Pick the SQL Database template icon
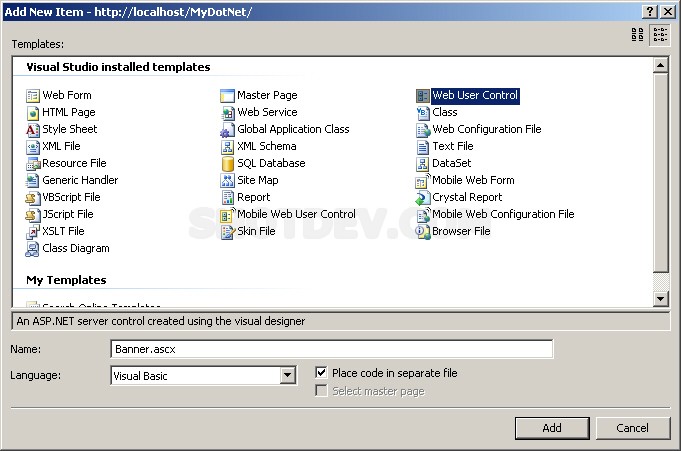681x451 pixels. pyautogui.click(x=228, y=163)
